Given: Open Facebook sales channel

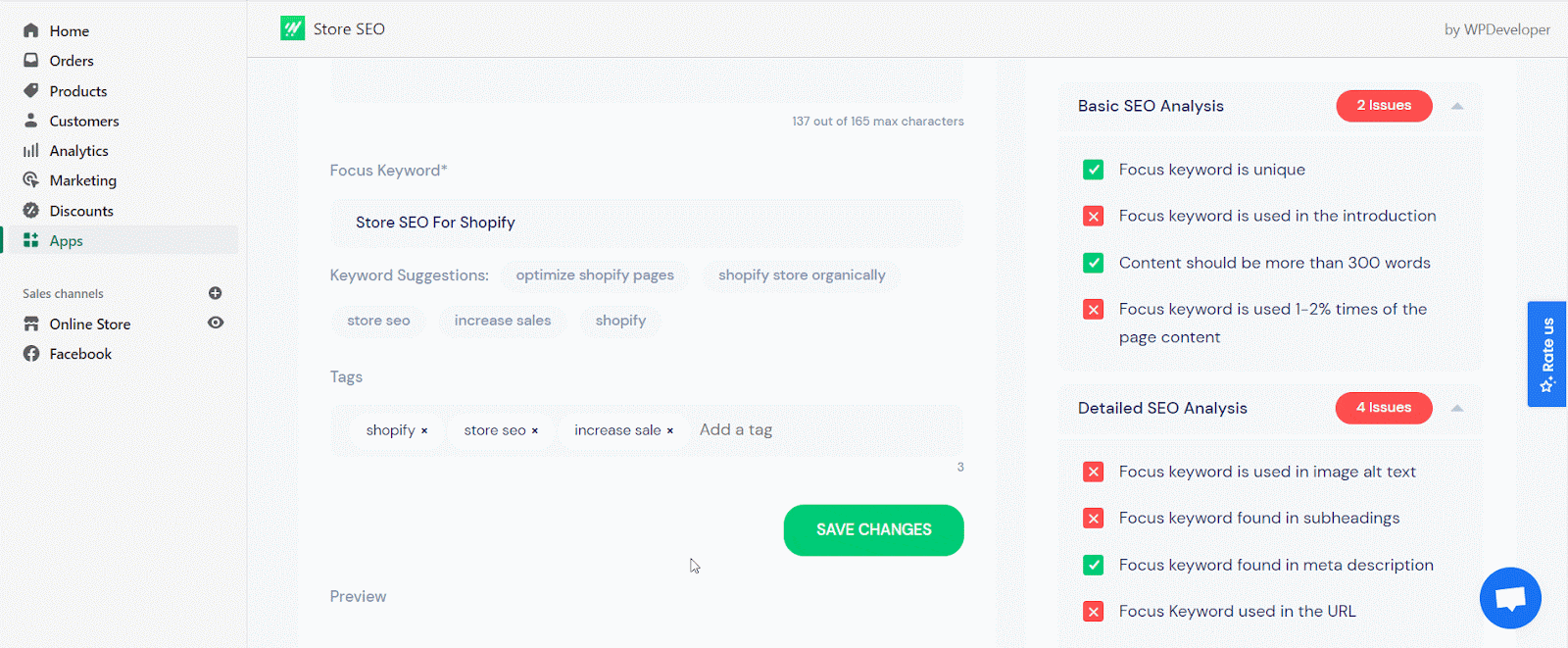Looking at the screenshot, I should [x=80, y=354].
